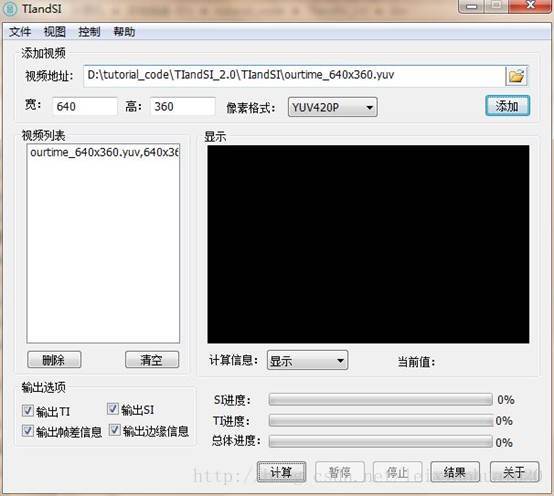Click the TIandSI app icon in title bar
The height and width of the screenshot is (496, 554).
[x=10, y=8]
